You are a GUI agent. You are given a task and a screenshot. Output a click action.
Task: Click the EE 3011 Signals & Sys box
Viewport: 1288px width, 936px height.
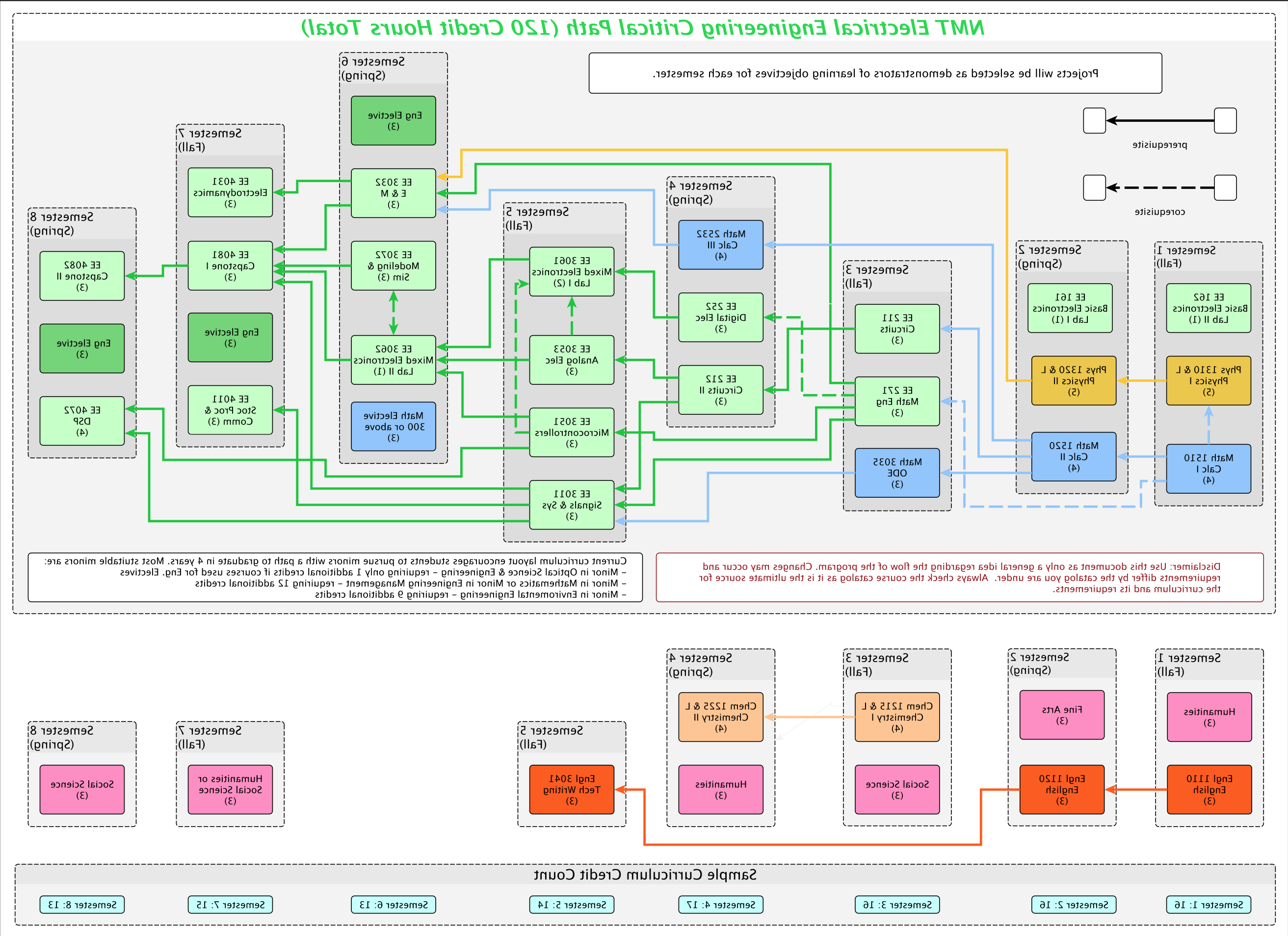tap(571, 505)
